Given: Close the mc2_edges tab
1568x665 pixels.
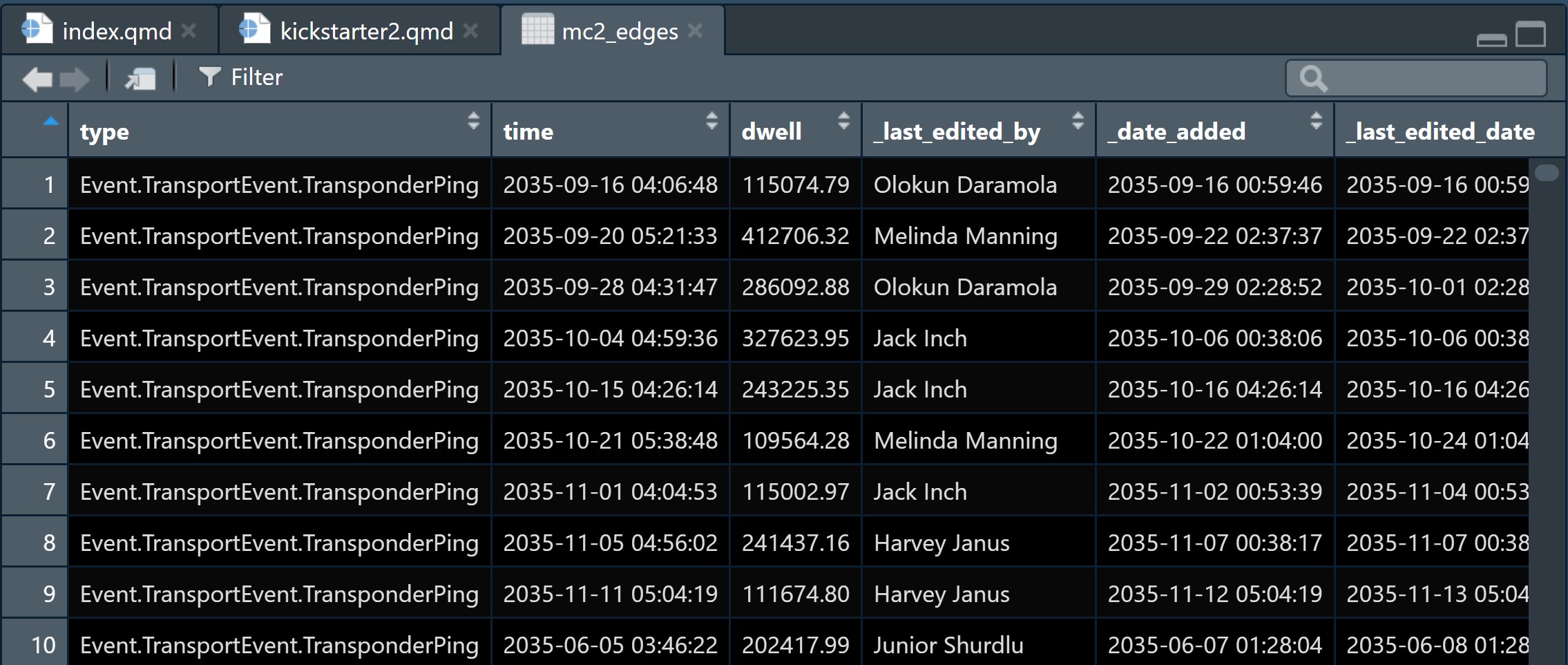Looking at the screenshot, I should click(x=696, y=31).
